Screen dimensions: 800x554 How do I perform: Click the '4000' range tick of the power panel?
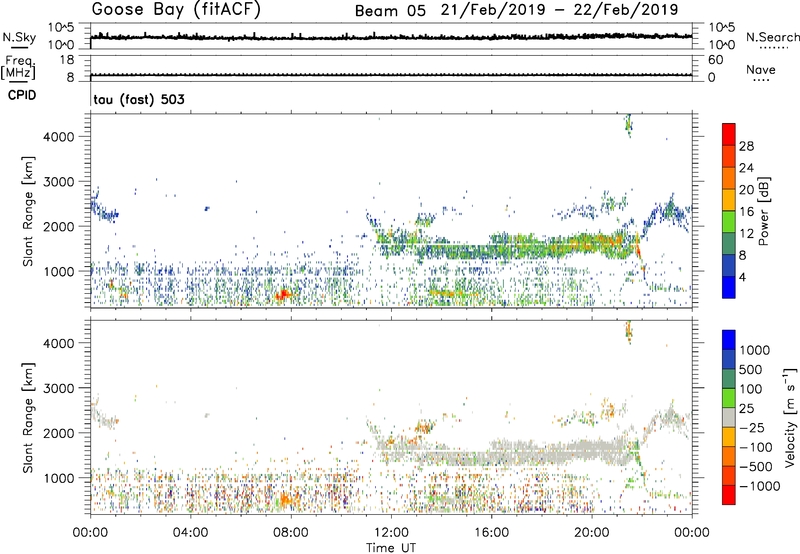58,137
